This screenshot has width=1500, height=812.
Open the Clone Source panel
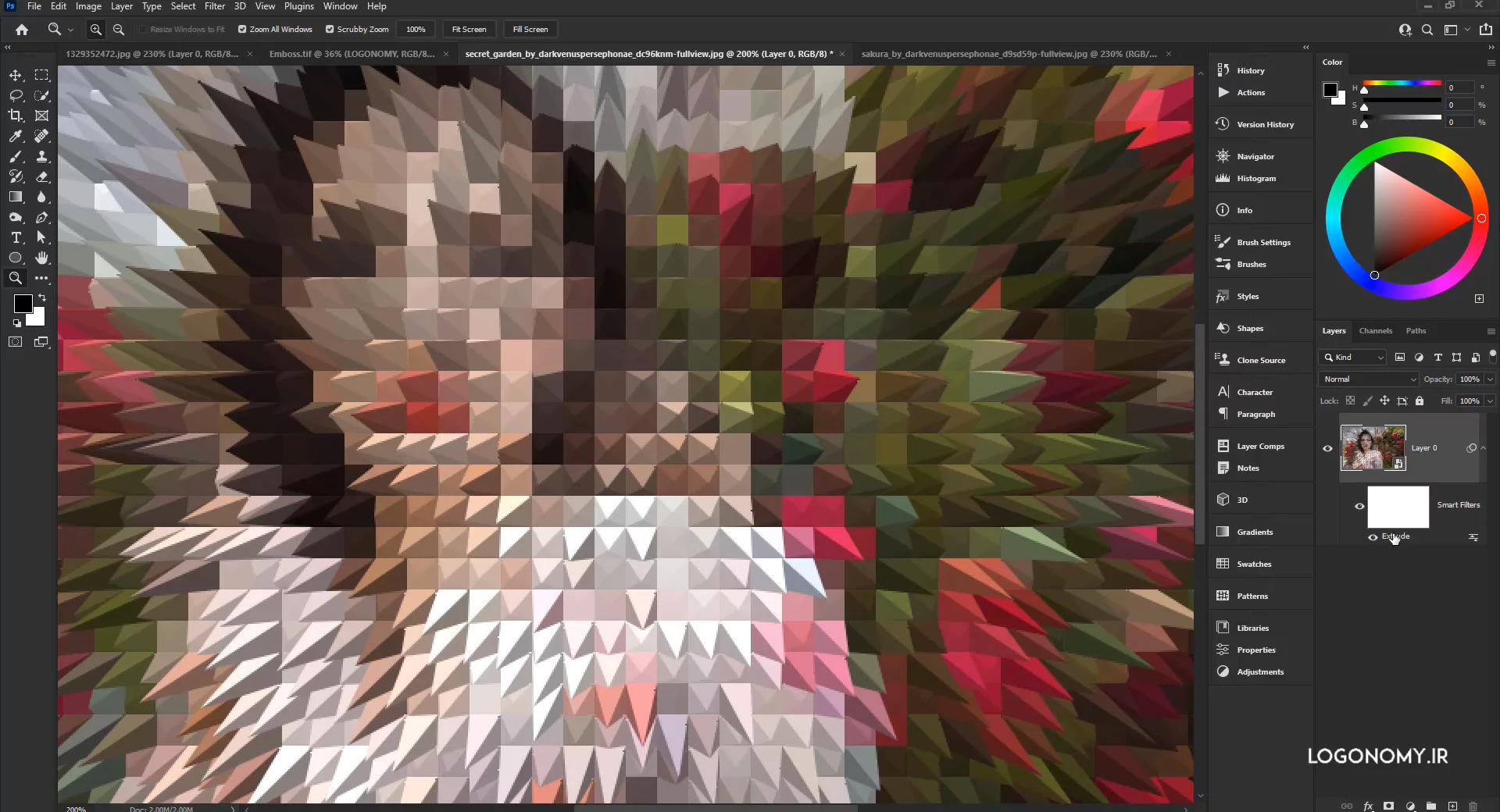pos(1260,360)
